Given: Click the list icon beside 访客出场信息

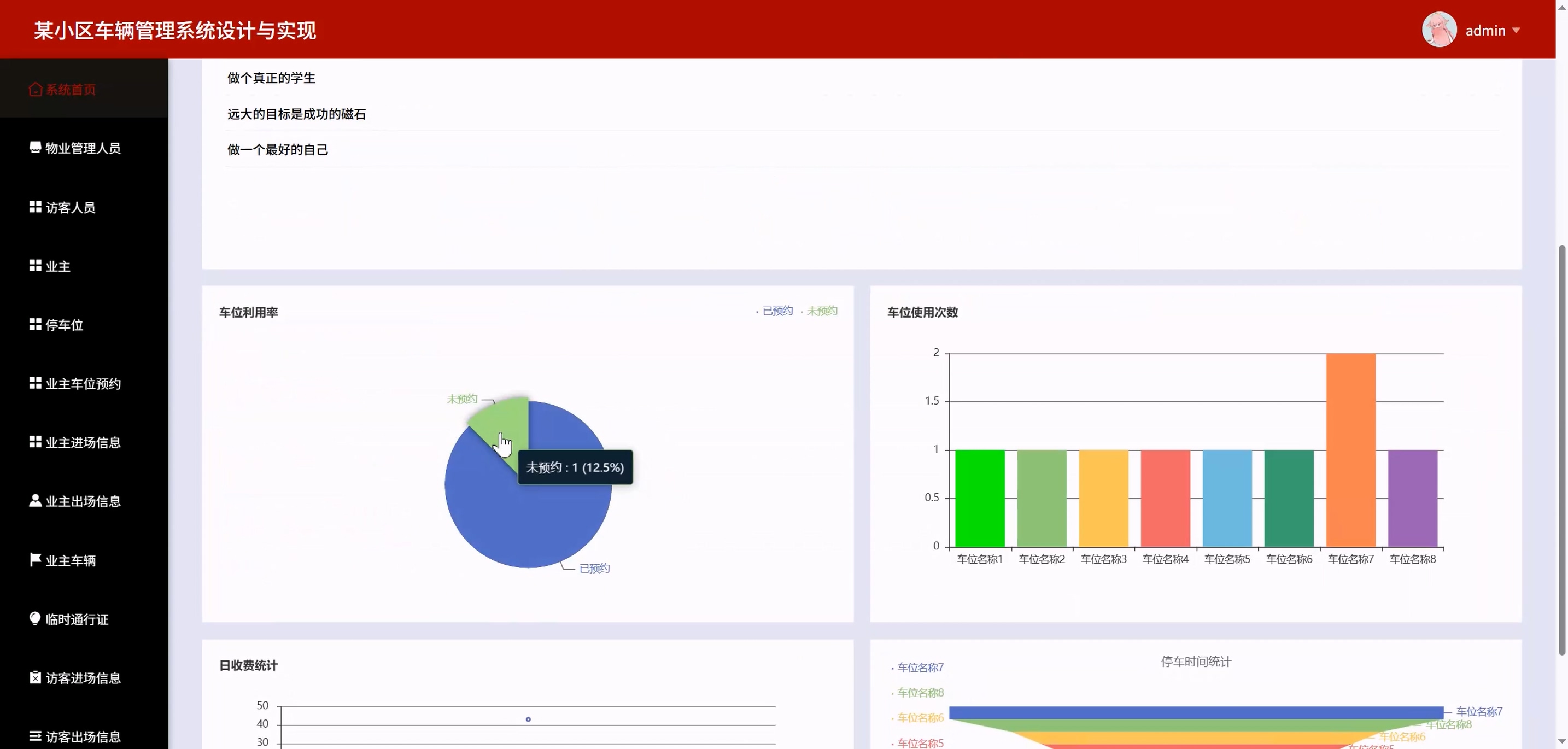Looking at the screenshot, I should point(36,736).
